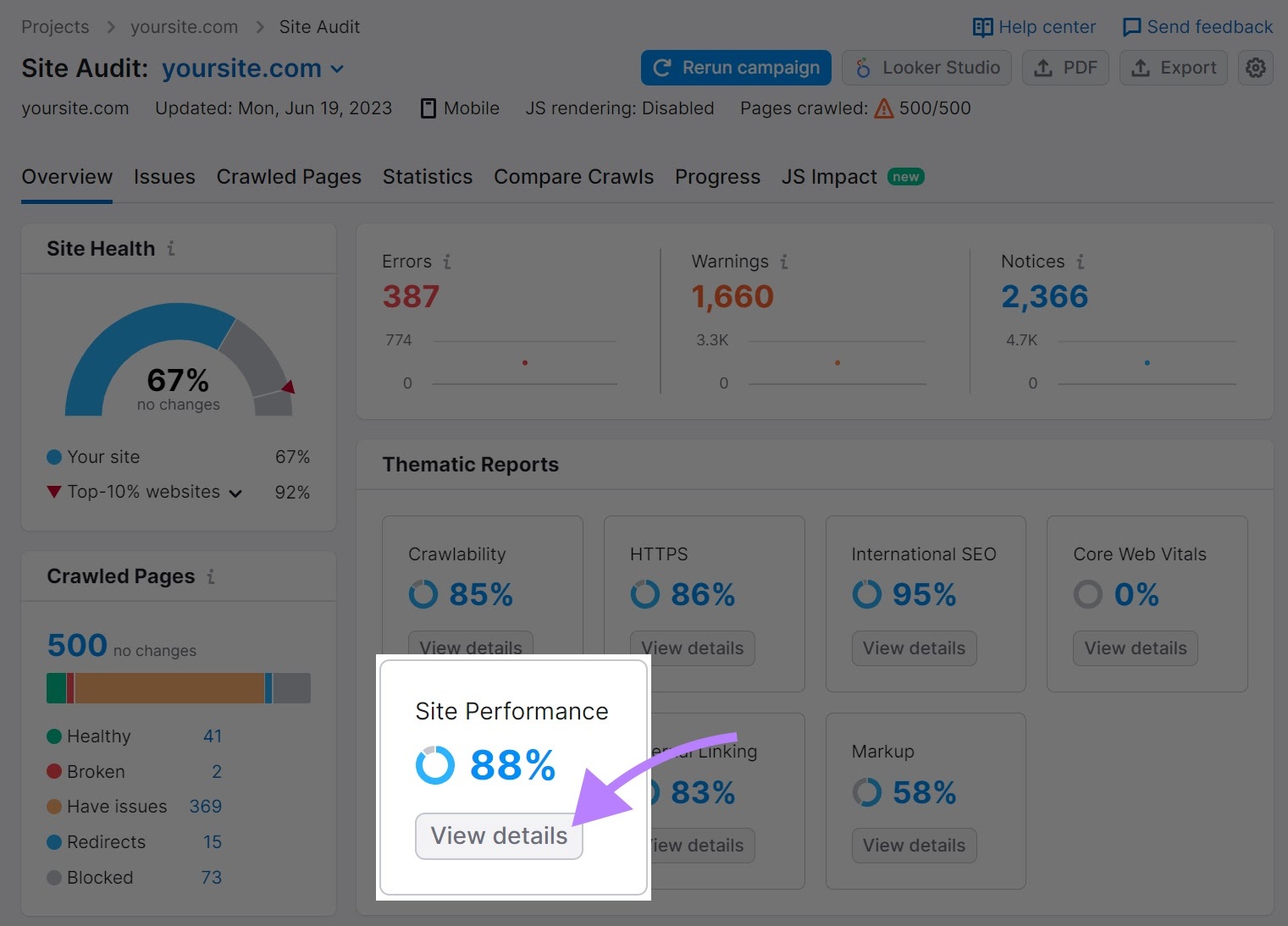Click the Crawled Pages info icon
The image size is (1288, 926).
coord(211,576)
